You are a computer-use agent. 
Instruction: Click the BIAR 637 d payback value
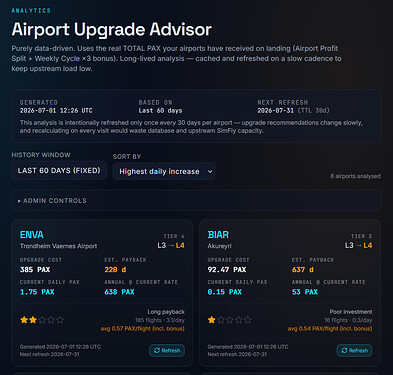point(303,269)
